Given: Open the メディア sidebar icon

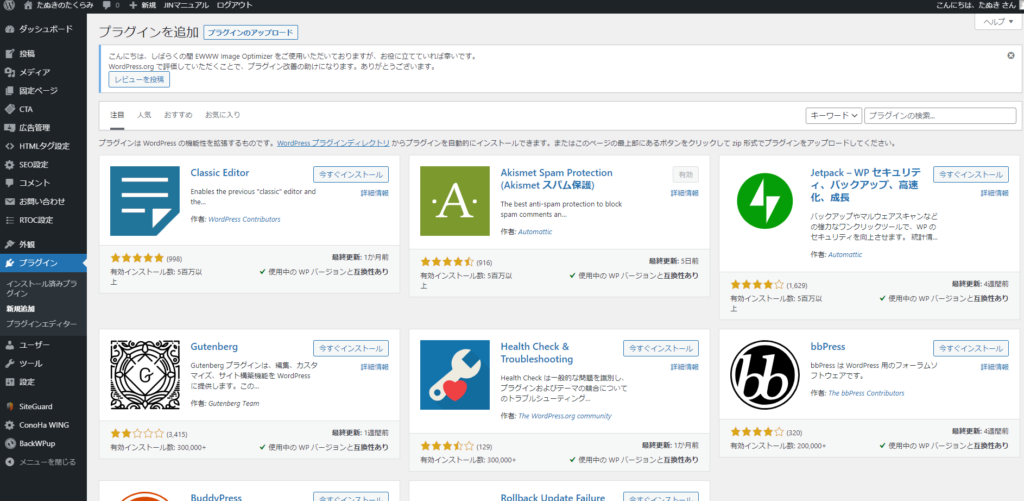Looking at the screenshot, I should [9, 72].
